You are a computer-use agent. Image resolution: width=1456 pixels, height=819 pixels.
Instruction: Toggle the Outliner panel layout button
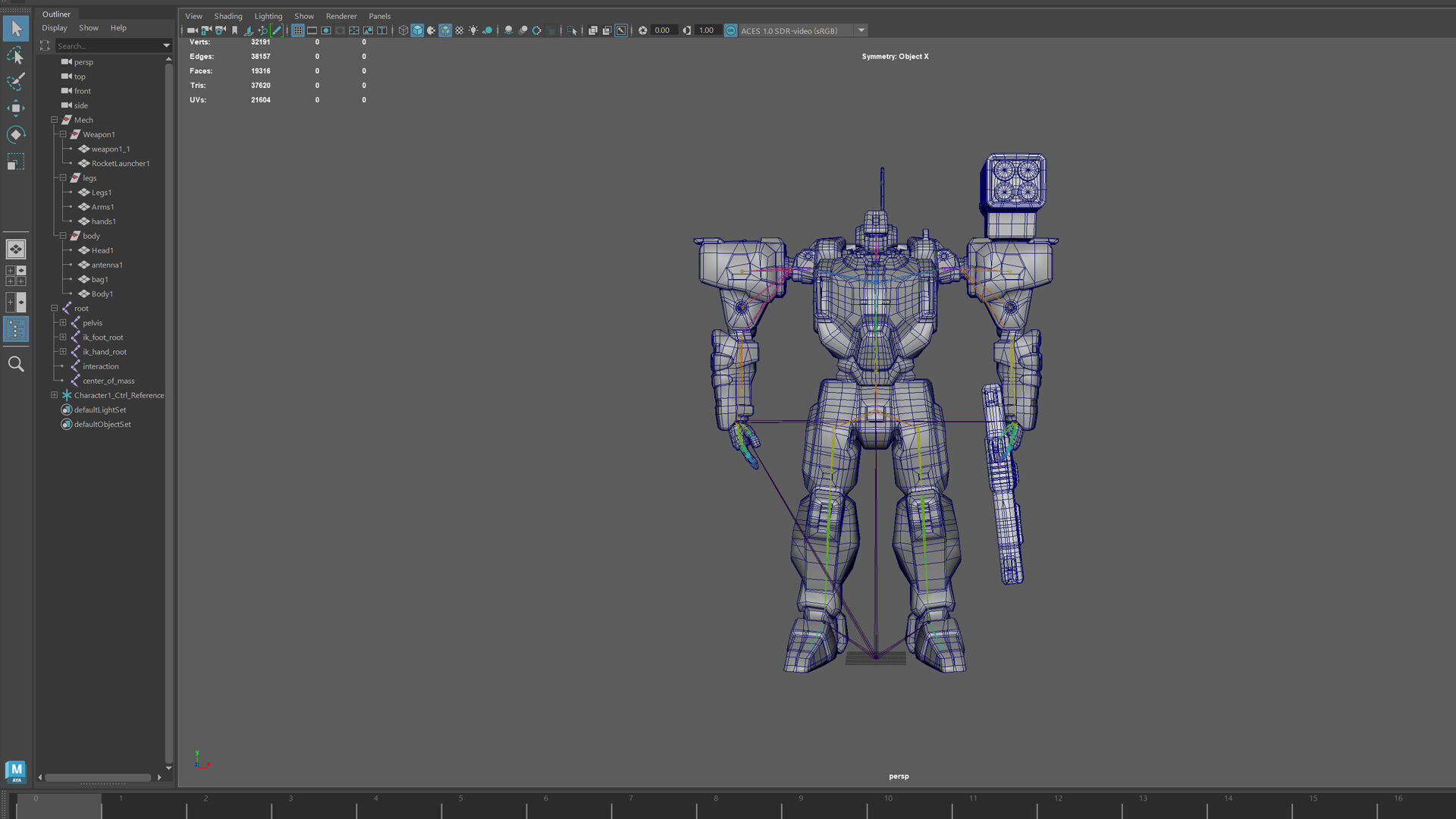(x=16, y=329)
